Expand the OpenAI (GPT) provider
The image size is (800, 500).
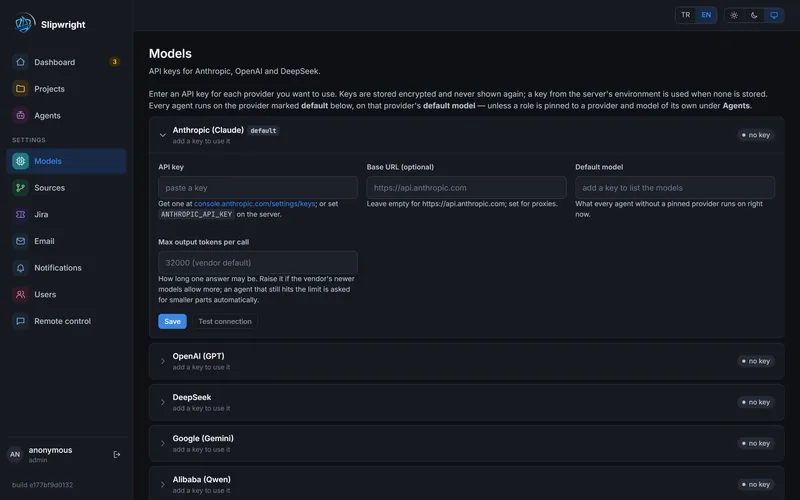coord(163,361)
